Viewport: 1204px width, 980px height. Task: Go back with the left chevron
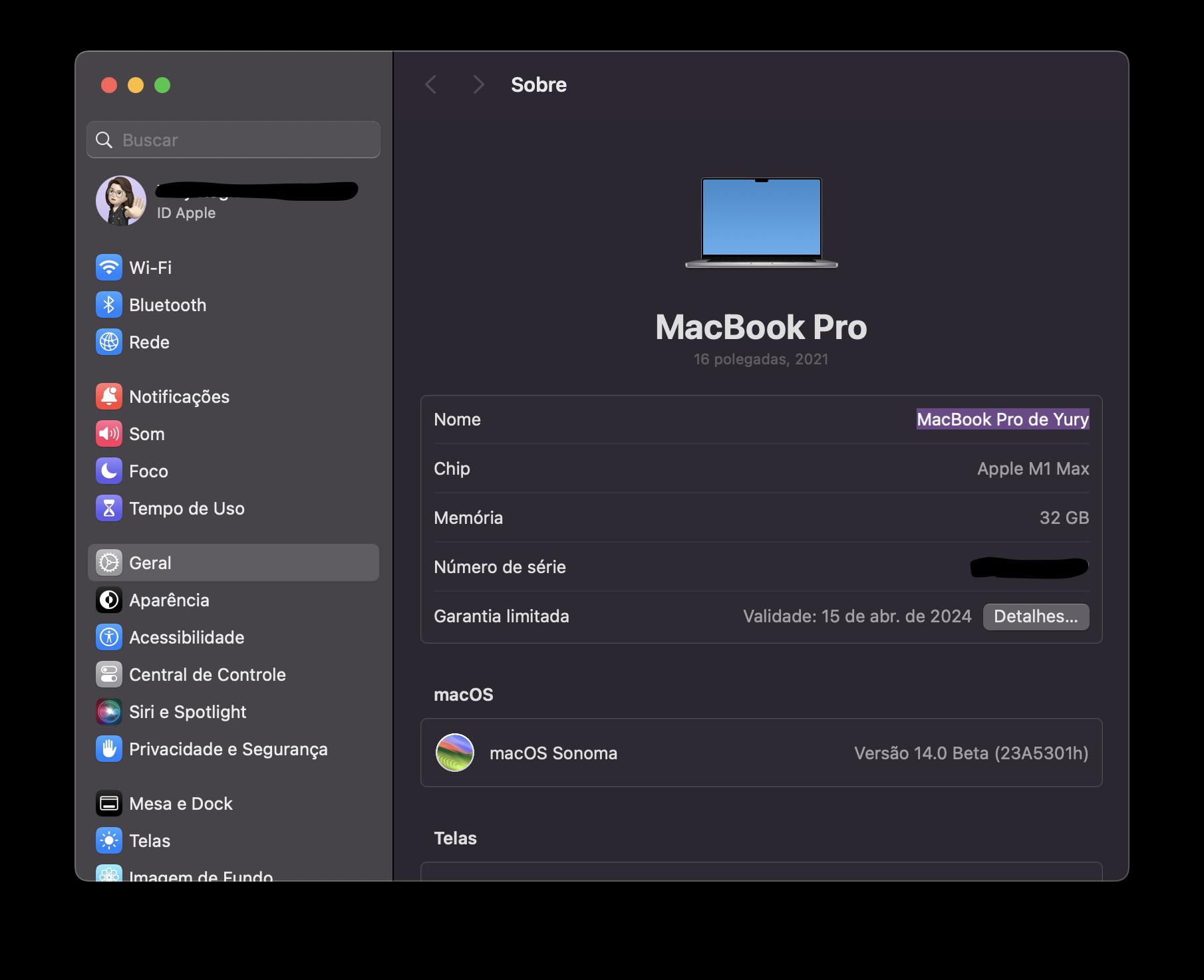431,85
